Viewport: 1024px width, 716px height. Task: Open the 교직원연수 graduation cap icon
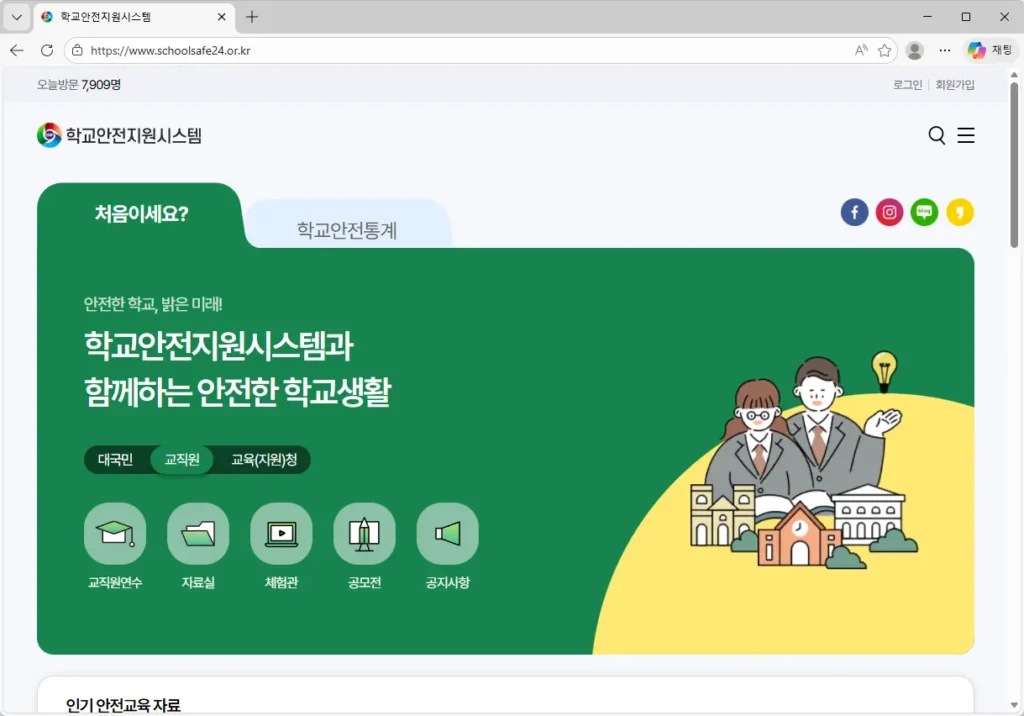[x=115, y=534]
